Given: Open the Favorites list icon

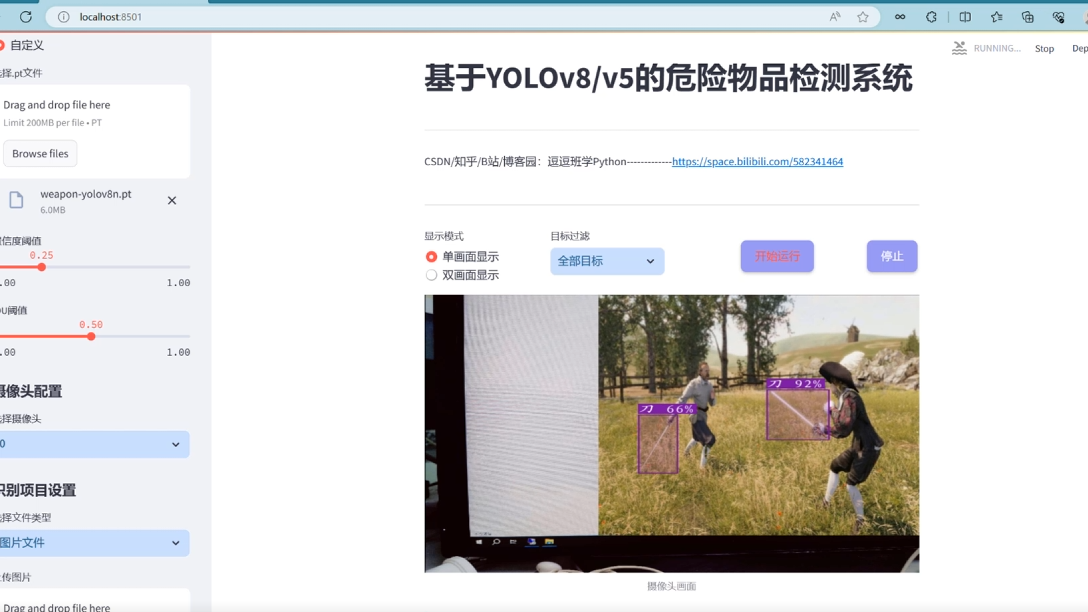Looking at the screenshot, I should point(996,17).
